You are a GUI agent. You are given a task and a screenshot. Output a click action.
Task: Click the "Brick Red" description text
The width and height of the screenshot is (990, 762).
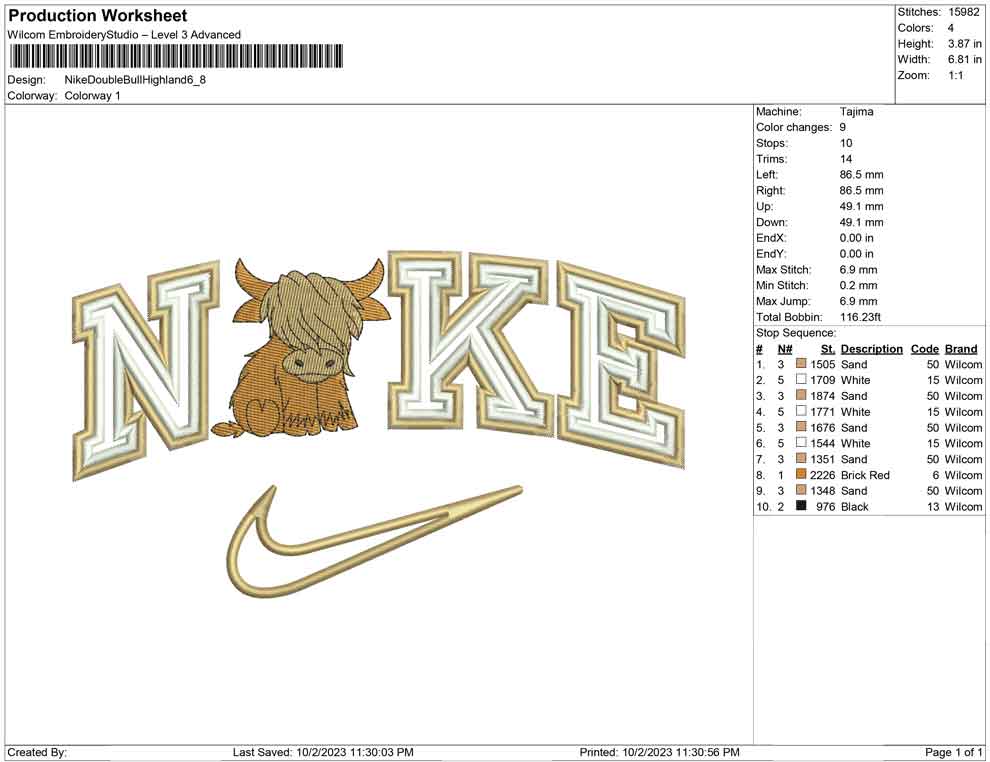865,475
